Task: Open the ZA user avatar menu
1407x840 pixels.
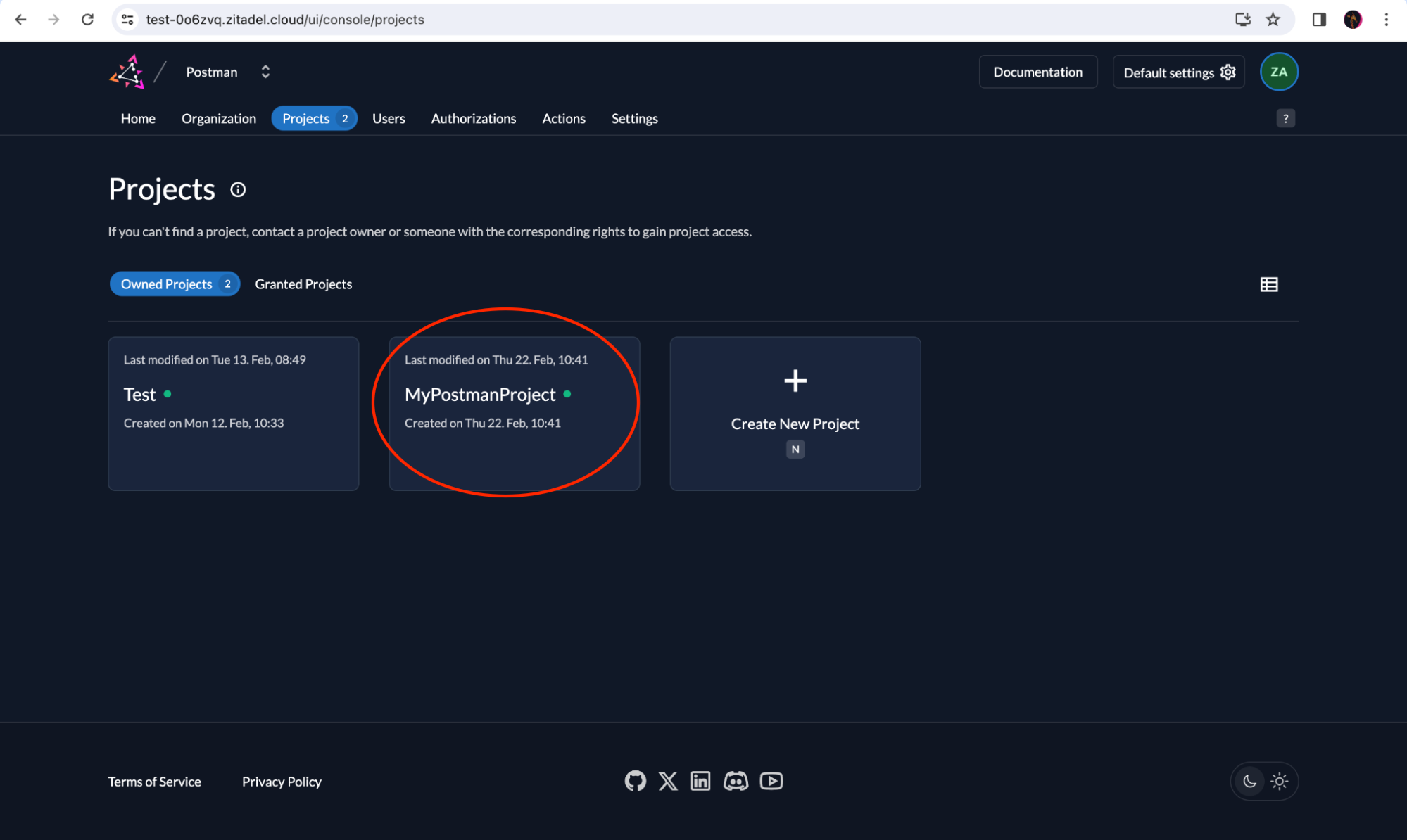Action: click(x=1278, y=72)
